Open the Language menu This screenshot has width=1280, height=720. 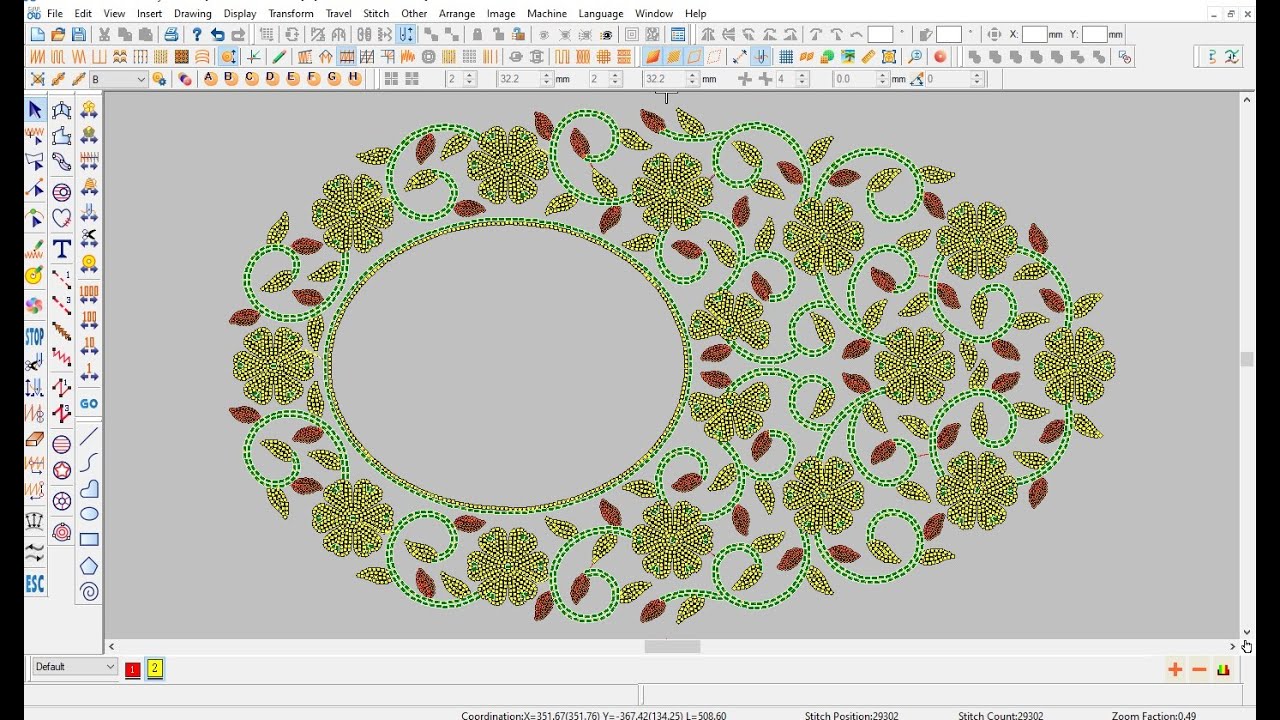coord(601,13)
